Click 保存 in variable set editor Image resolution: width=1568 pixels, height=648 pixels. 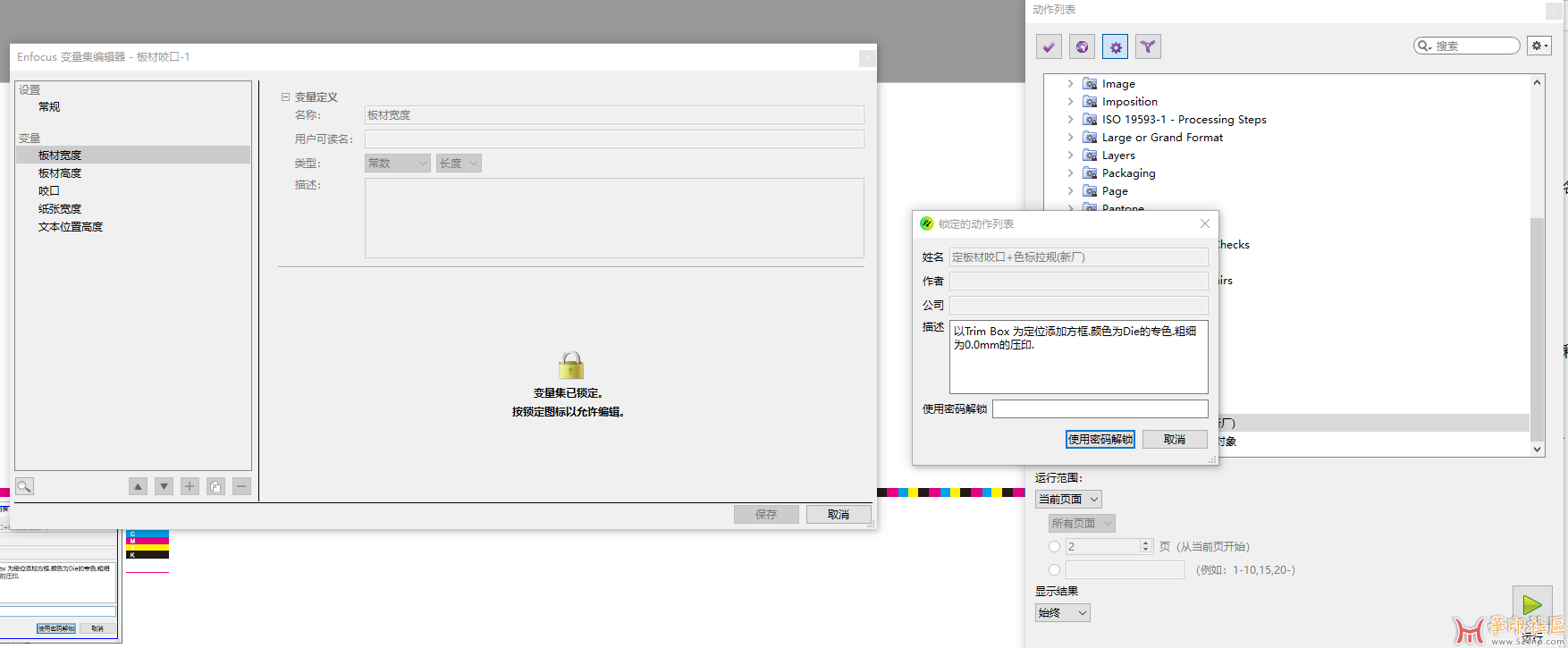766,514
